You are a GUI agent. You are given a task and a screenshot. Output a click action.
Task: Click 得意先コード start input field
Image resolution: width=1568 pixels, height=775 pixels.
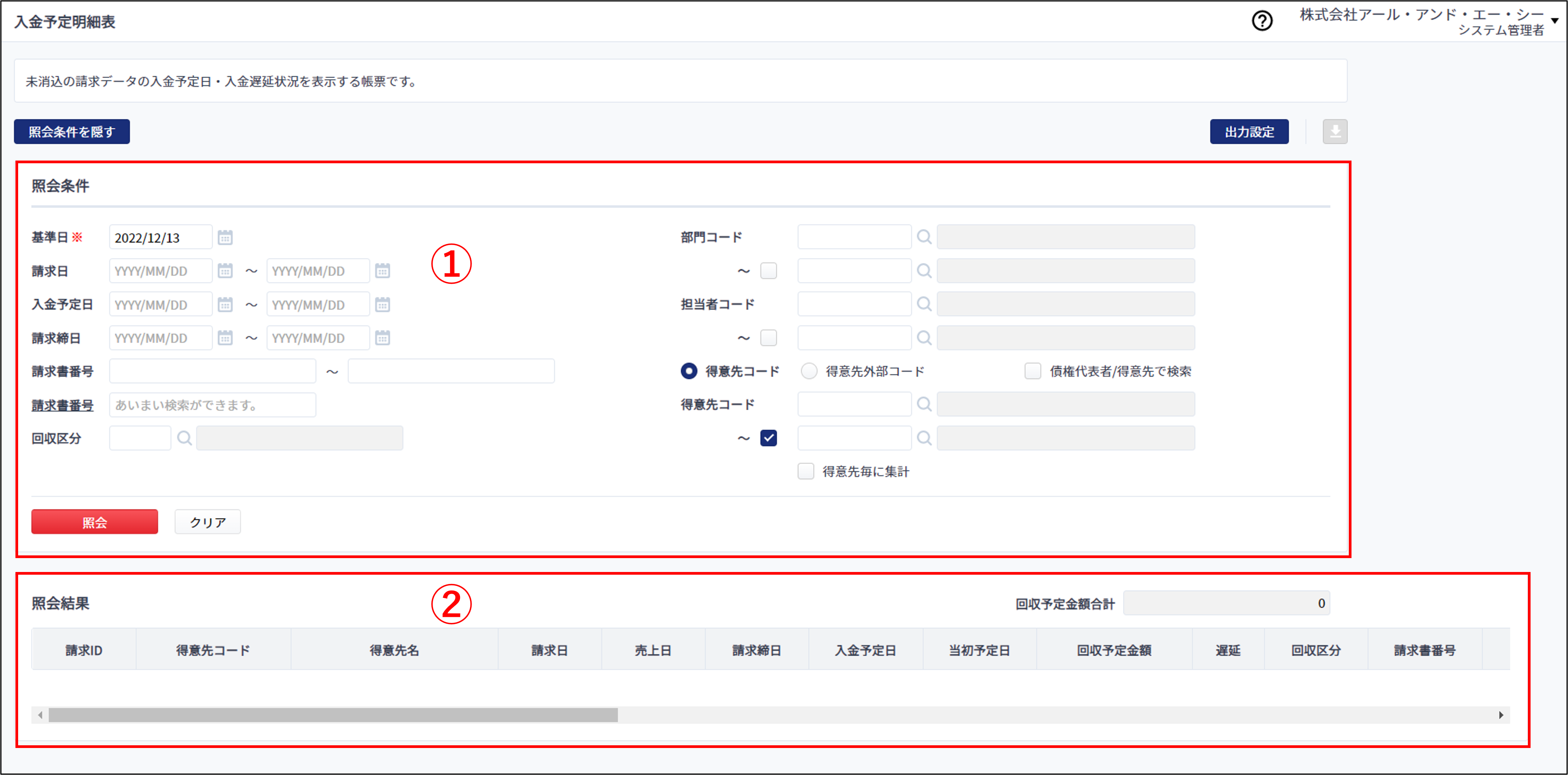click(854, 404)
